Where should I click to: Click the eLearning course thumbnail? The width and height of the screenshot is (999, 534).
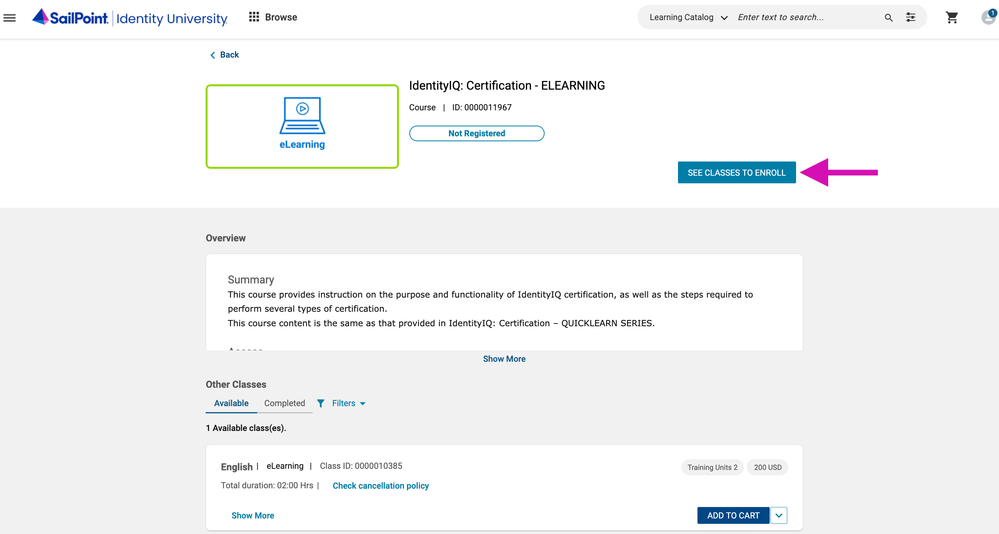click(x=302, y=126)
